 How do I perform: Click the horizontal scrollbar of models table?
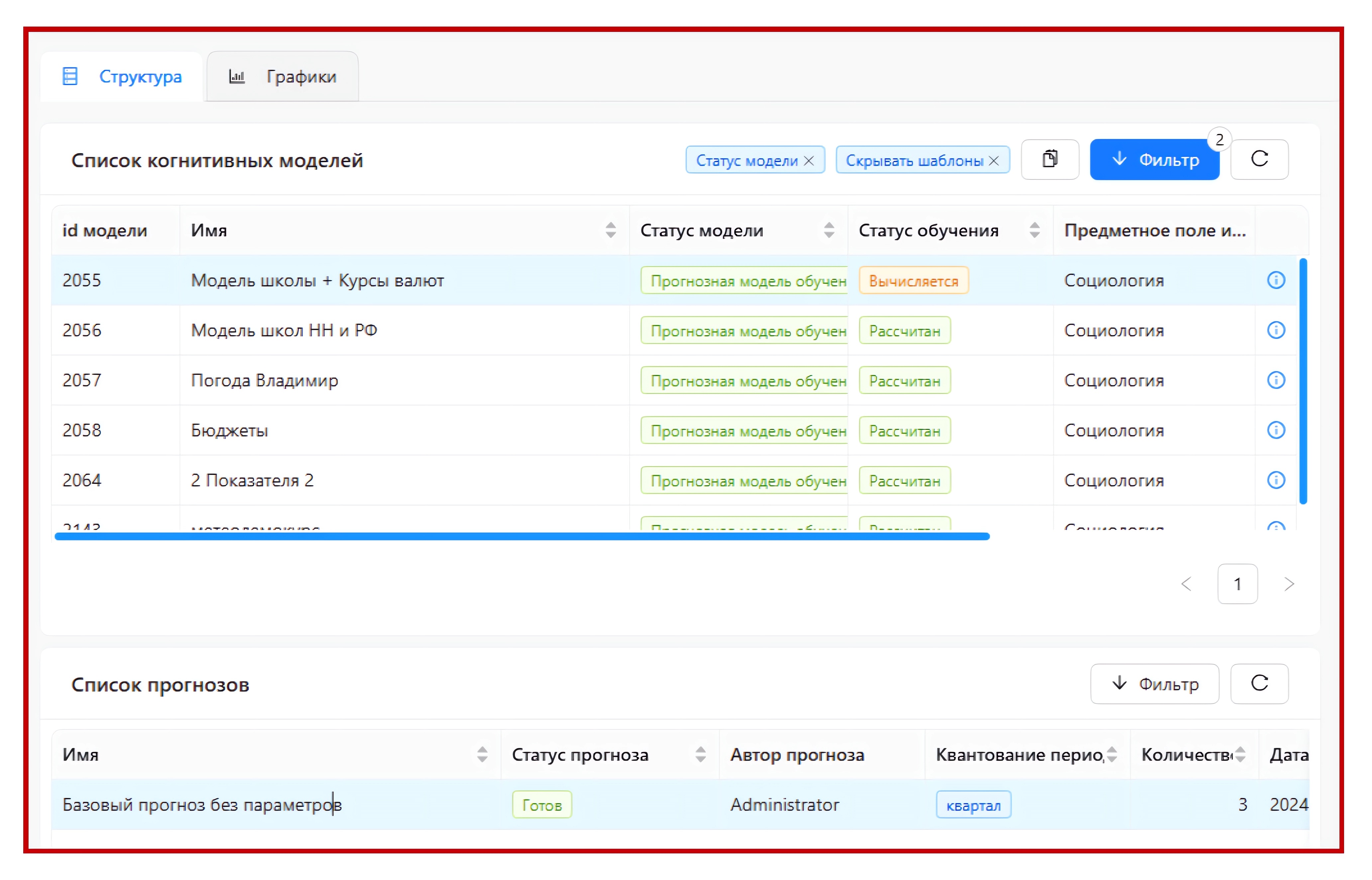tap(522, 536)
